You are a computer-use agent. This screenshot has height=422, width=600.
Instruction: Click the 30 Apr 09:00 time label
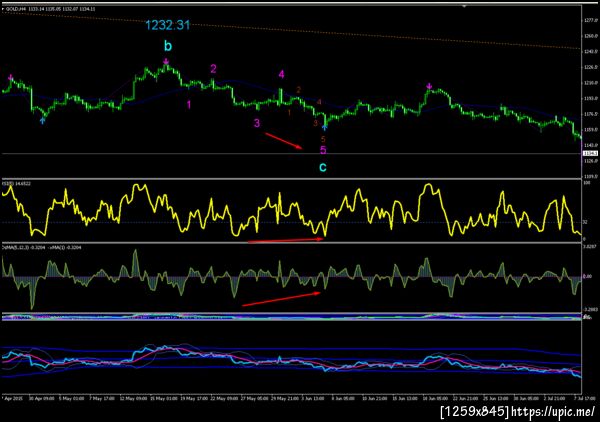[x=41, y=398]
